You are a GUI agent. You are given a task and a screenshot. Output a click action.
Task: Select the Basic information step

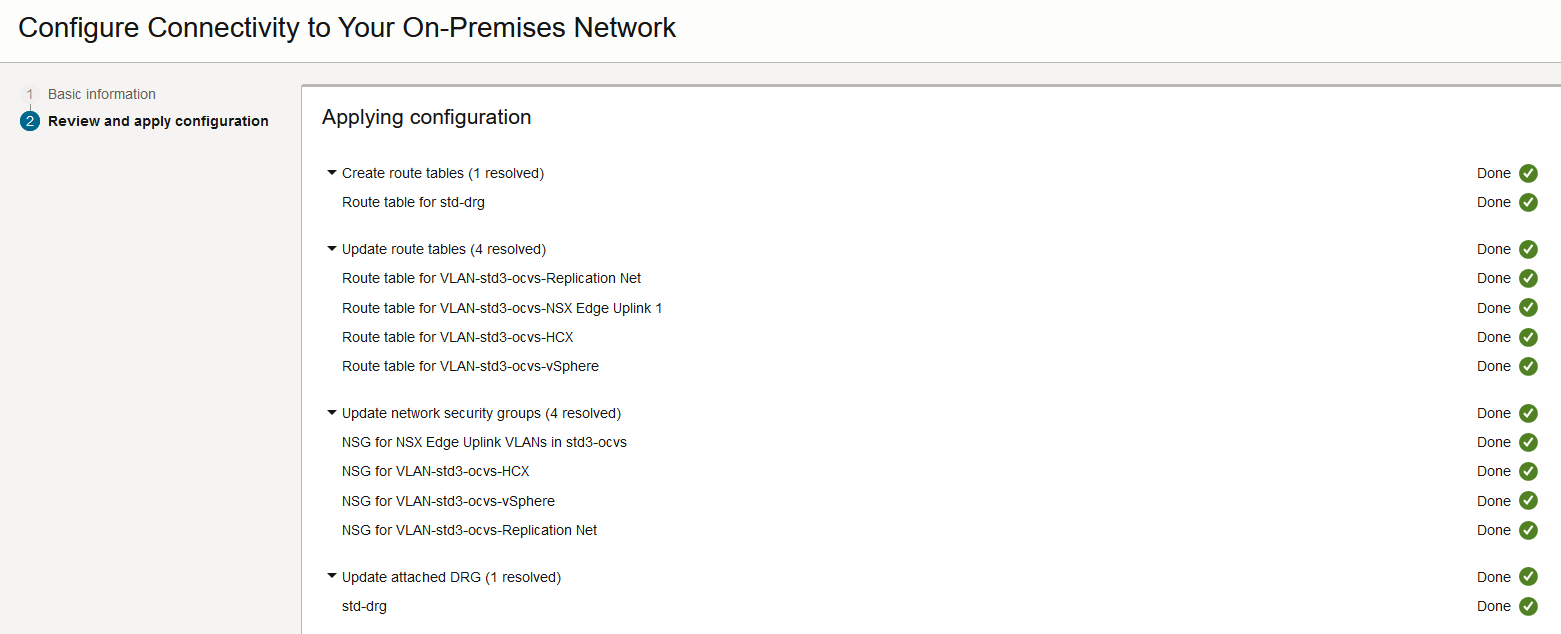point(101,93)
